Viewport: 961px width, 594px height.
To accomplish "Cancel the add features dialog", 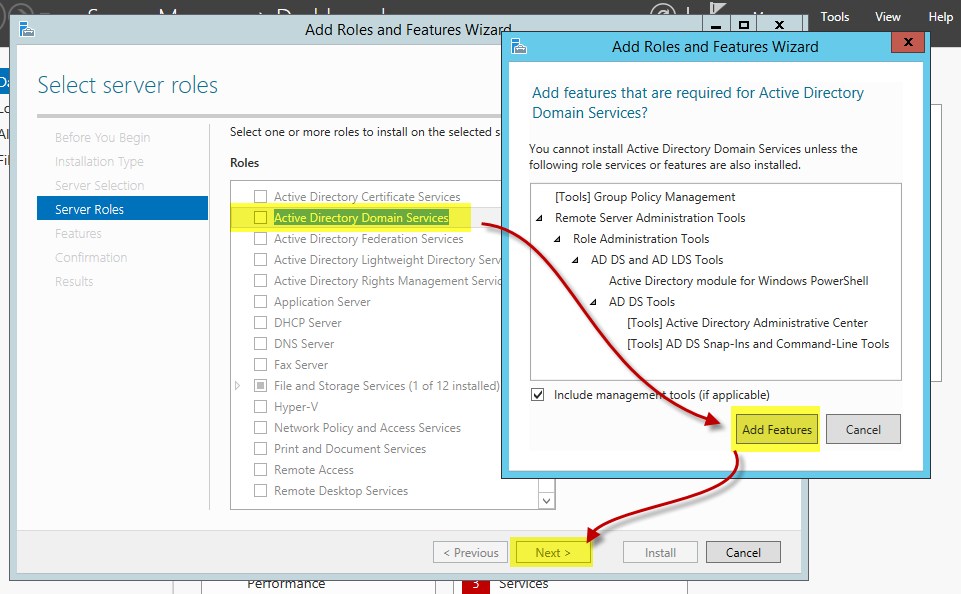I will [863, 429].
